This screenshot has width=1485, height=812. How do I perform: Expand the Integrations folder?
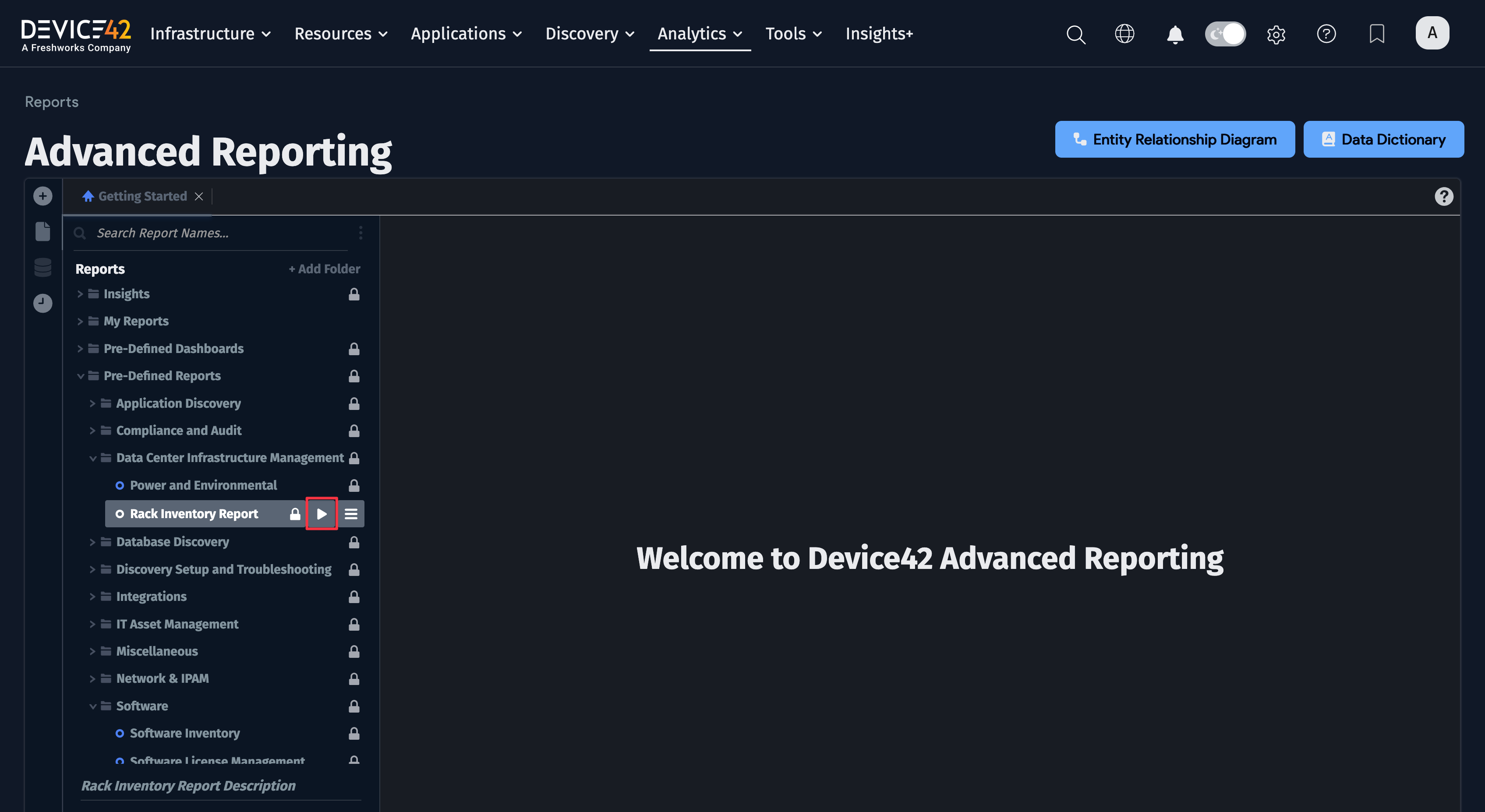(92, 597)
